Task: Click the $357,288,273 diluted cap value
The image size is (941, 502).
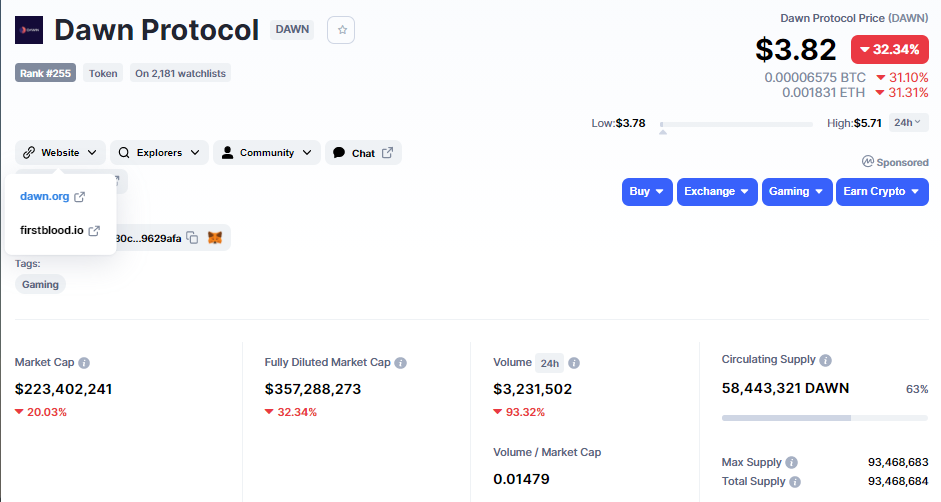Action: (313, 389)
